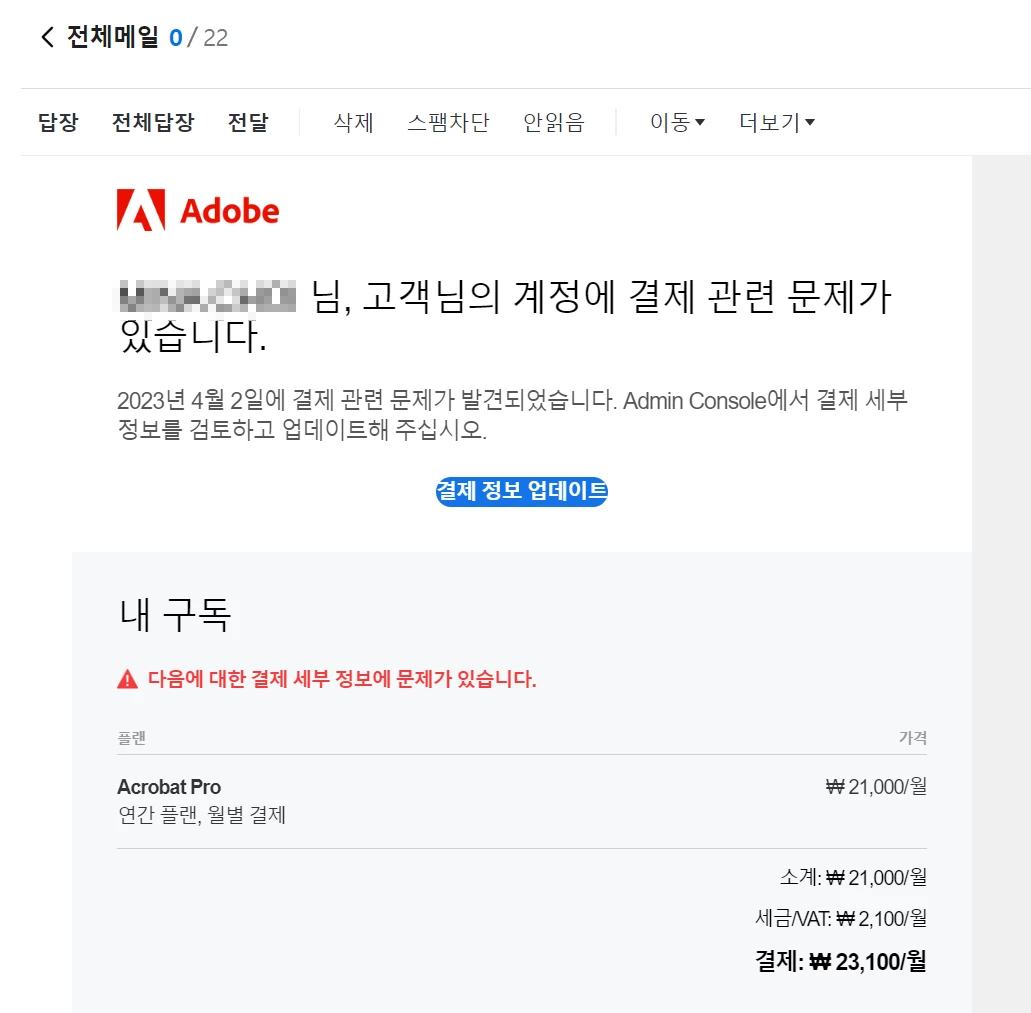1031x1013 pixels.
Task: Click 답장 to reply
Action: pyautogui.click(x=58, y=122)
